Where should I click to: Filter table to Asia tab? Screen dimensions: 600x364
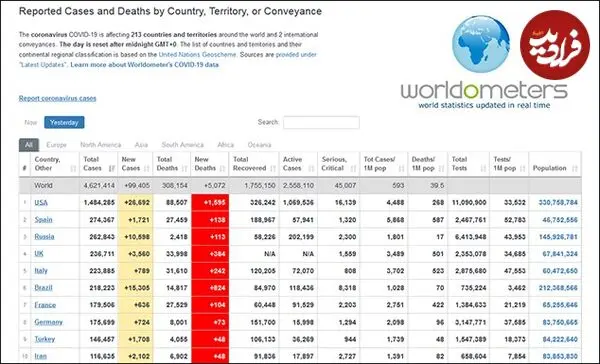141,145
